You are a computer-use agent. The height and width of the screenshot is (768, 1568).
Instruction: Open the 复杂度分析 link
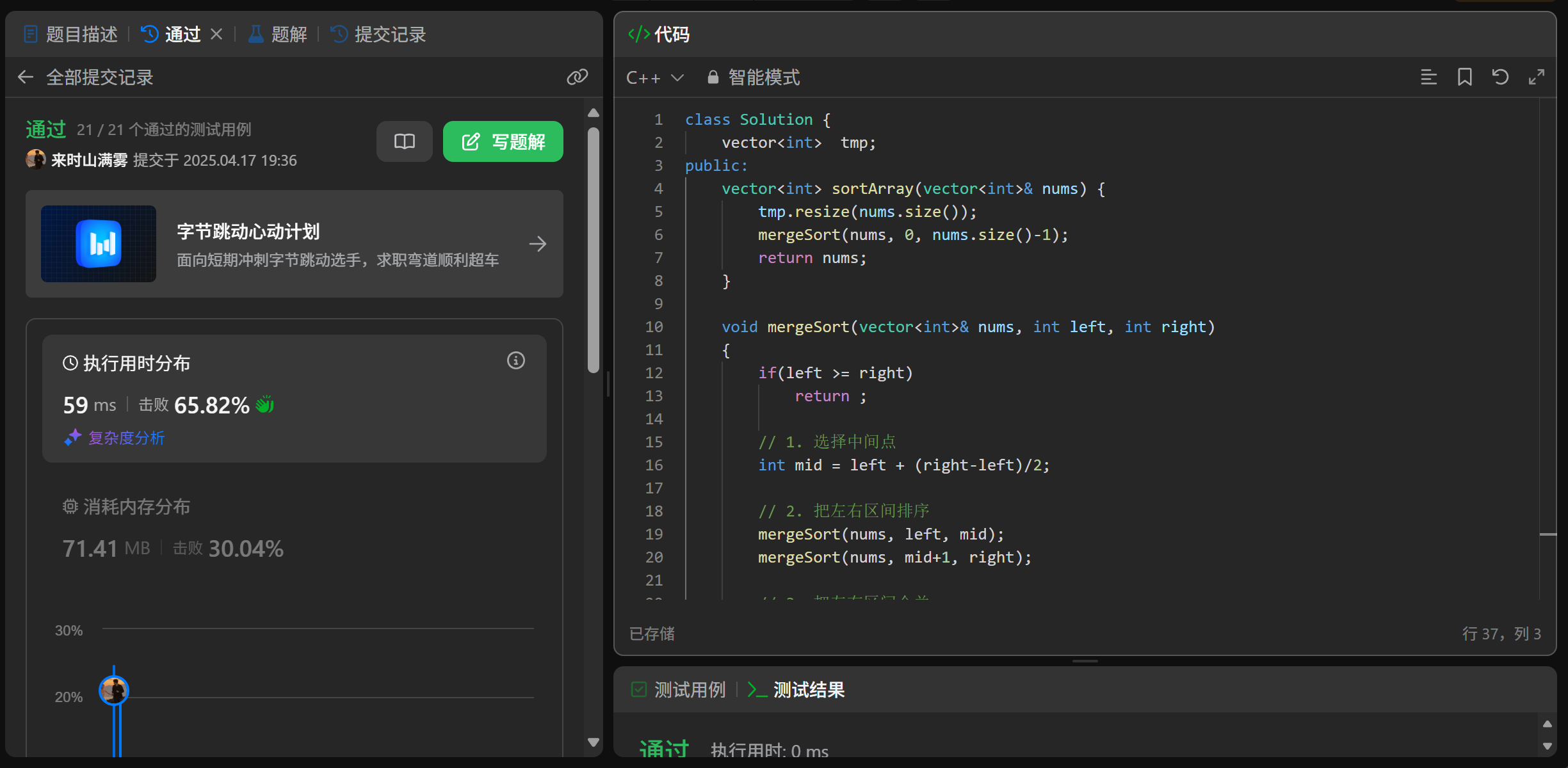coord(125,438)
